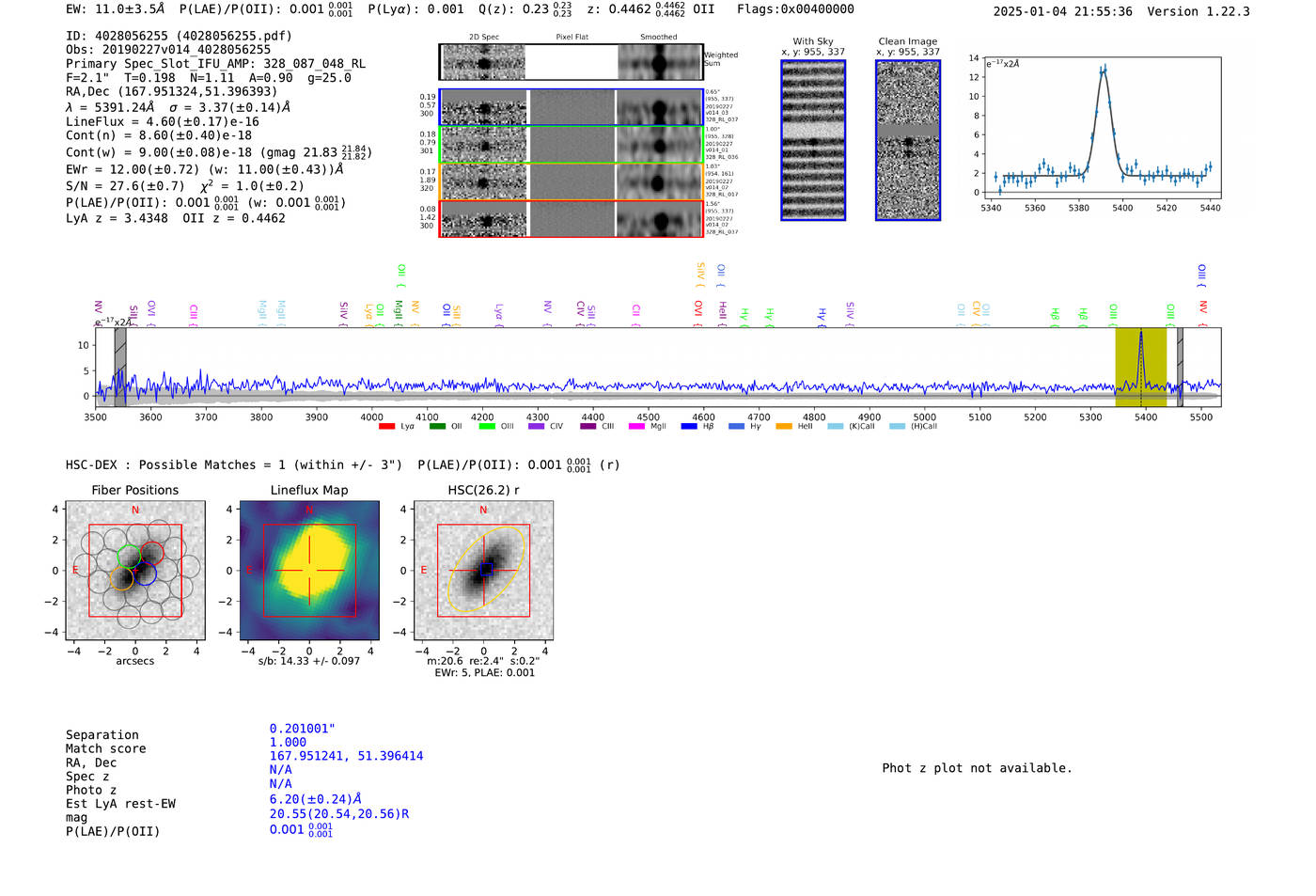Image resolution: width=1316 pixels, height=896 pixels.
Task: Click the EWr = 12.00(±0.72) line
Action: [x=205, y=170]
